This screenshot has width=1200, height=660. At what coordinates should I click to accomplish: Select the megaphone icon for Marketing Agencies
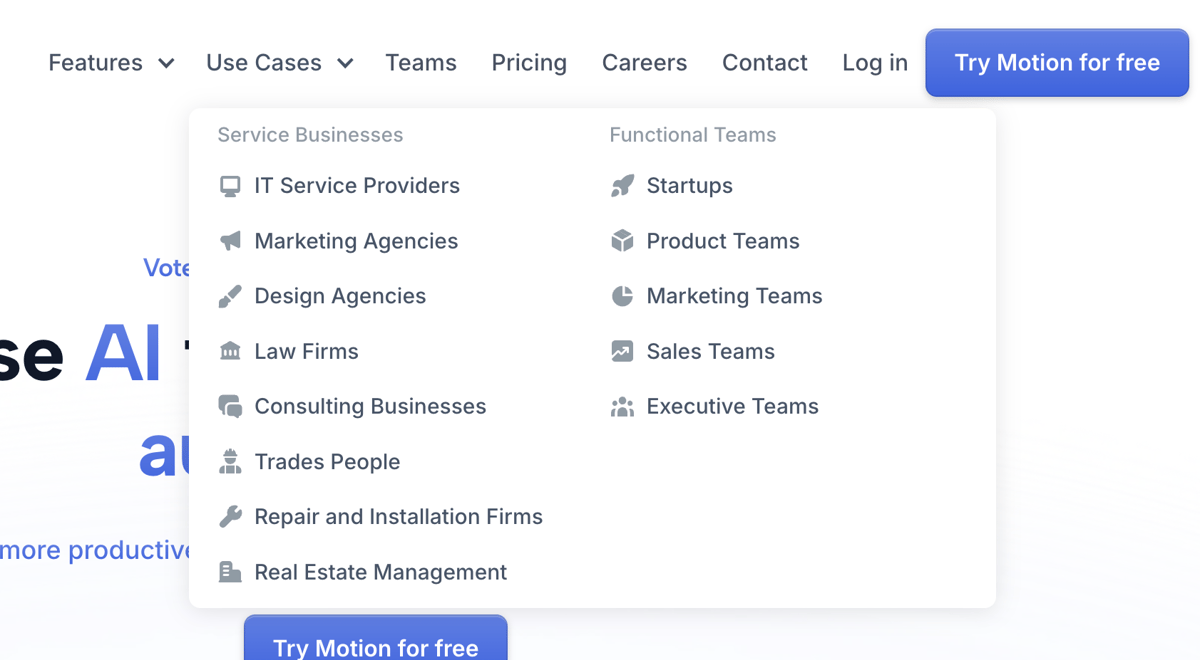click(x=231, y=240)
